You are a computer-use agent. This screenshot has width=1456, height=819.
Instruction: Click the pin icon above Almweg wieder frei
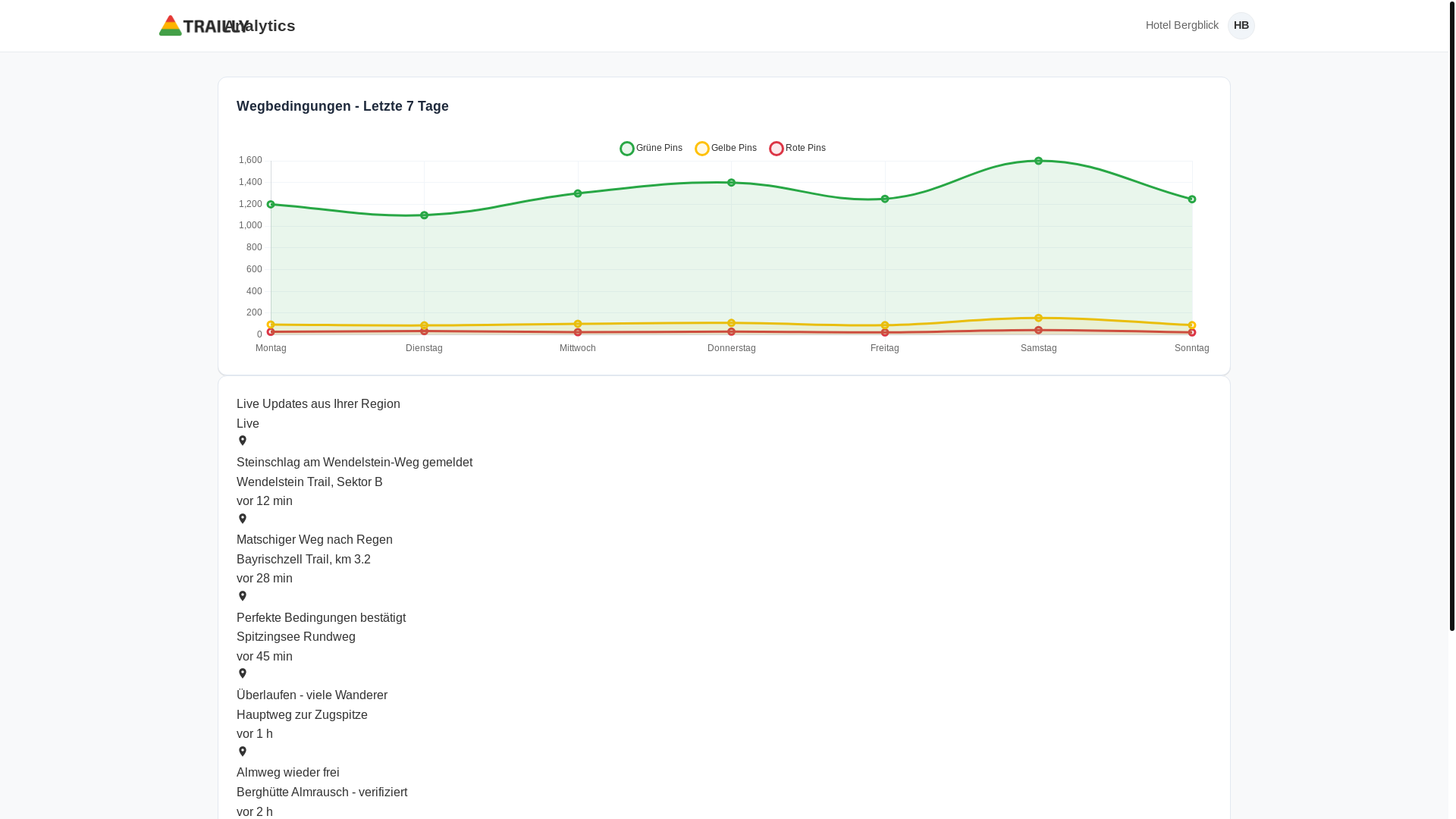click(243, 752)
